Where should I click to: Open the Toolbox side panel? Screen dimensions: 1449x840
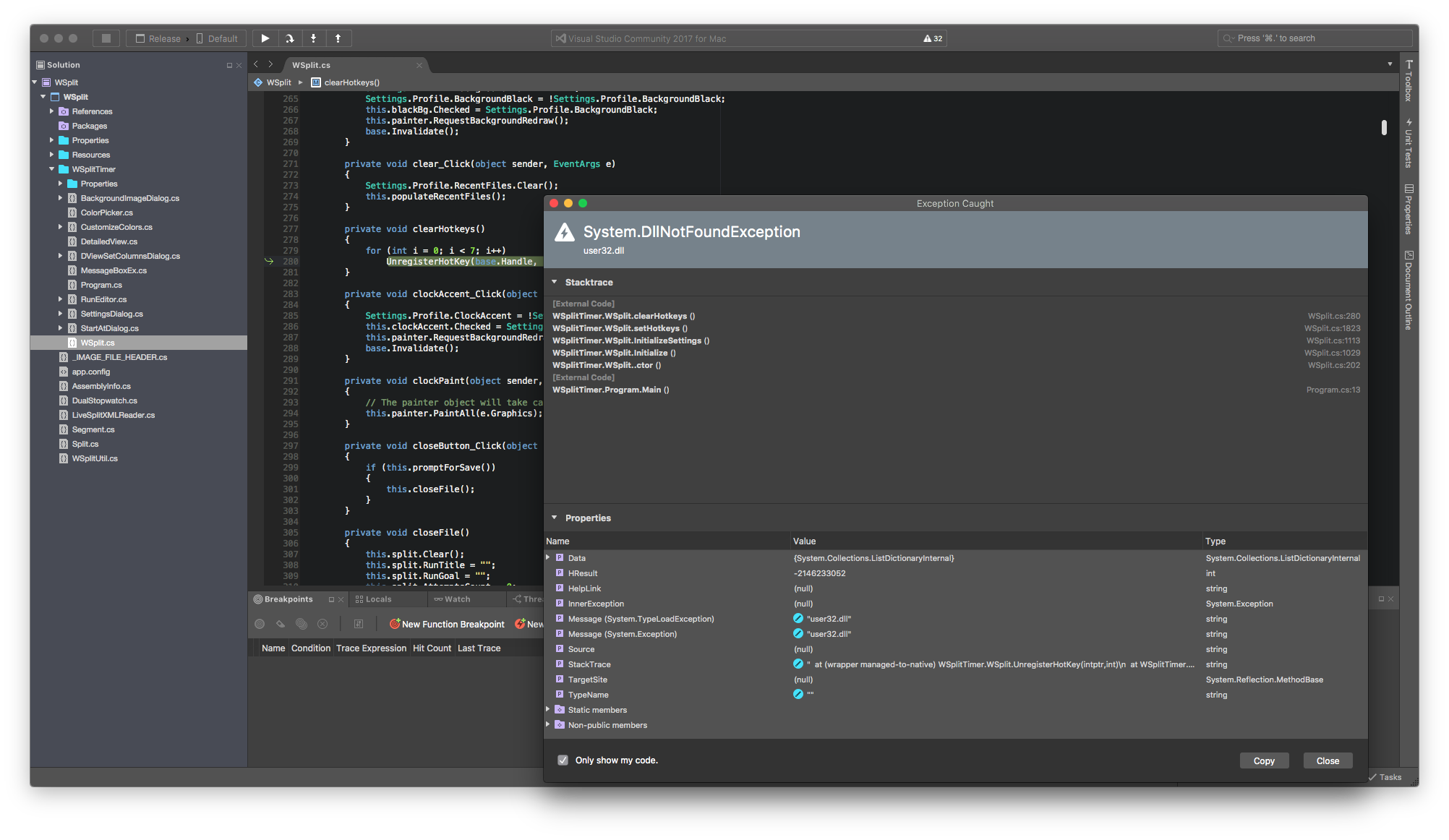tap(1409, 81)
